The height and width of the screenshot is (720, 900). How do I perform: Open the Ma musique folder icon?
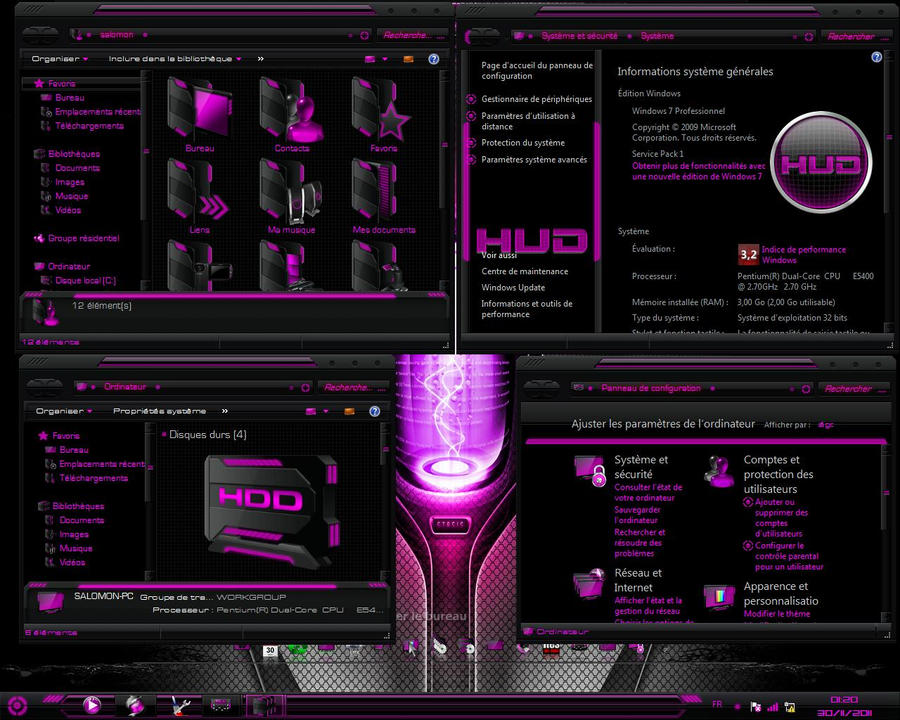tap(291, 191)
